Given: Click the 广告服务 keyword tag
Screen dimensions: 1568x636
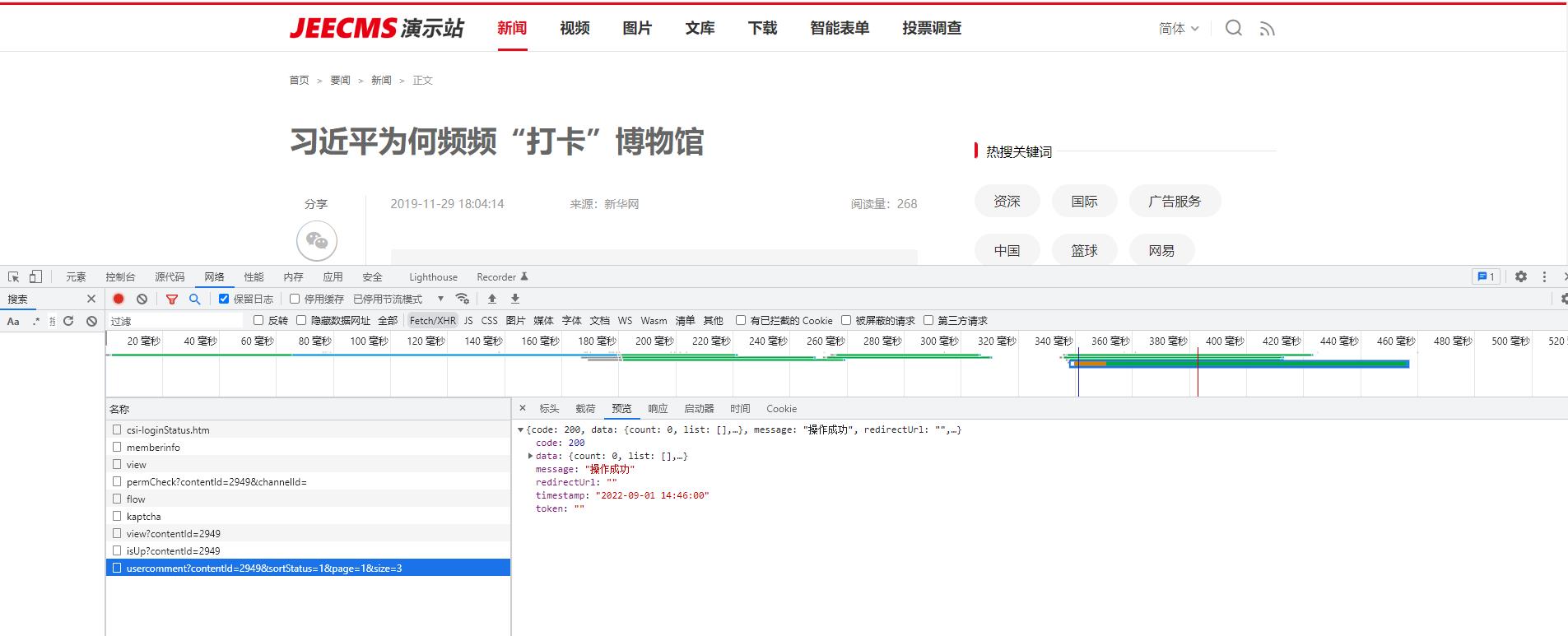Looking at the screenshot, I should [1174, 201].
